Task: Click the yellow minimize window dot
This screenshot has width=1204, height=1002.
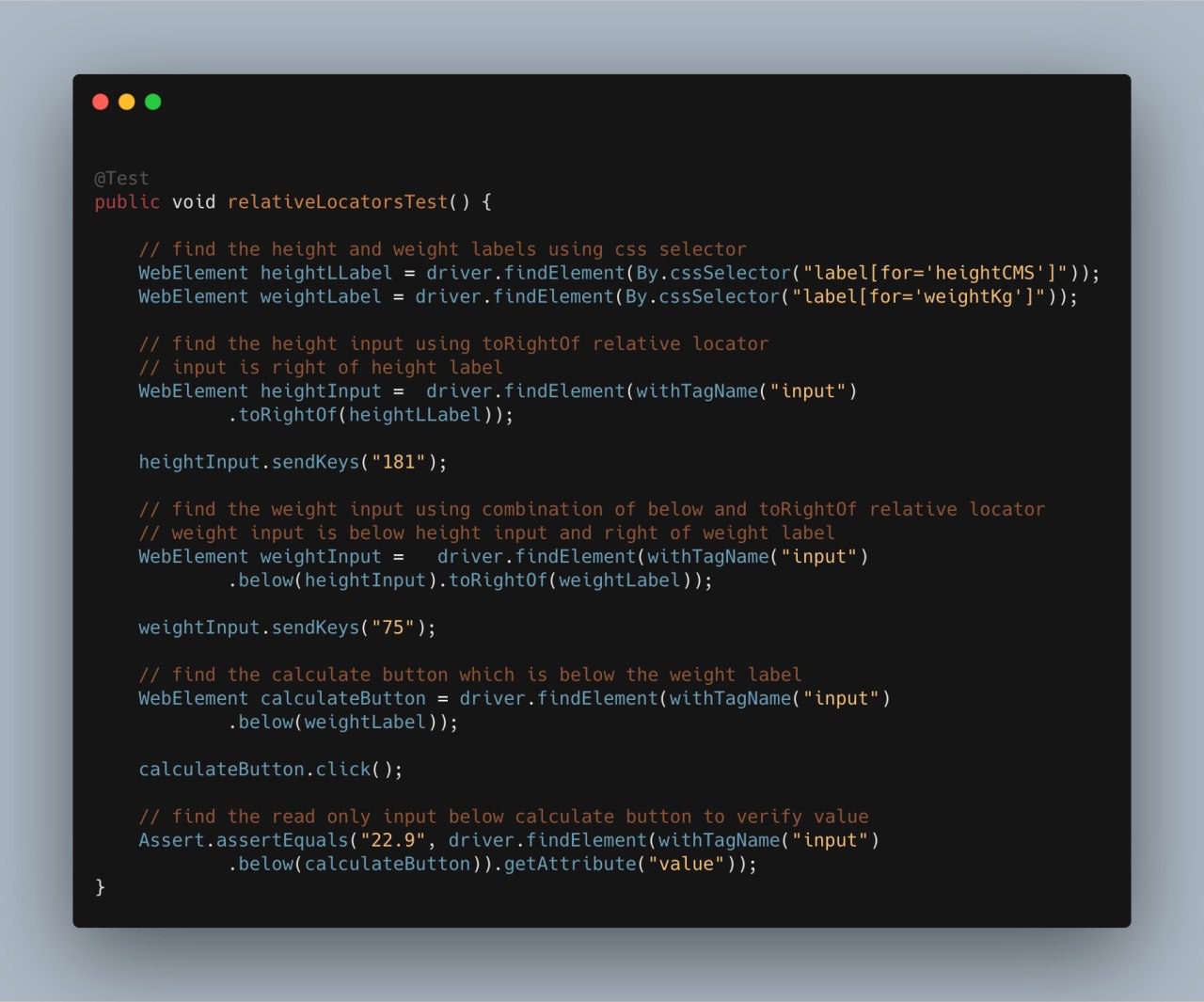Action: click(127, 102)
